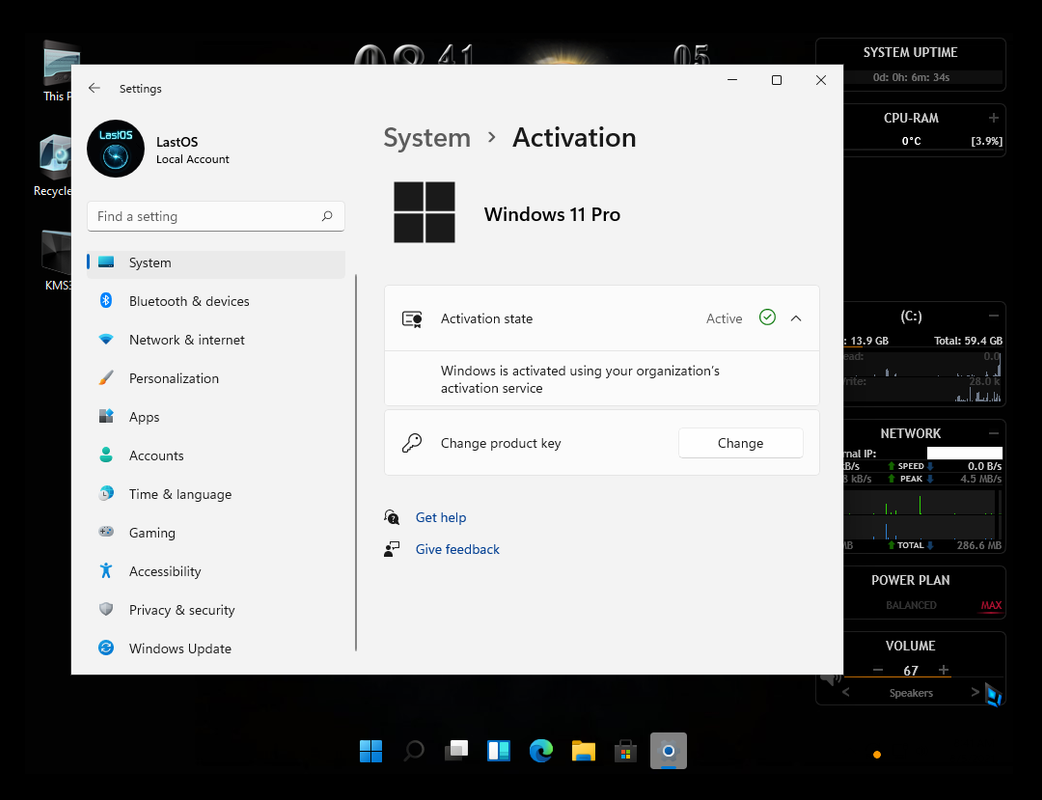Open File Explorer from the taskbar
Image resolution: width=1042 pixels, height=800 pixels.
tap(583, 751)
